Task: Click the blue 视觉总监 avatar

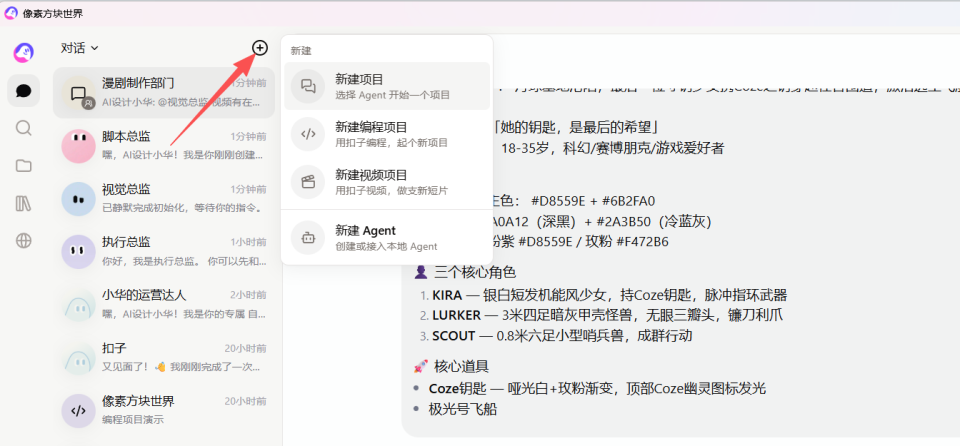Action: click(x=78, y=198)
